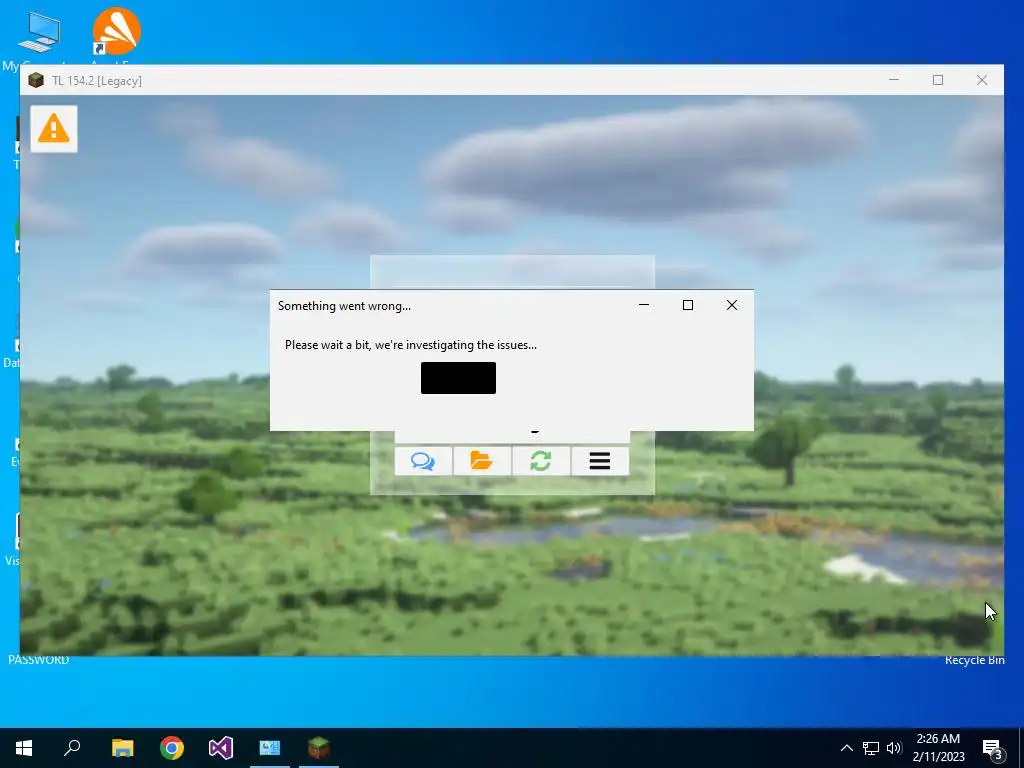Expand hidden system tray icons chevron

[846, 748]
